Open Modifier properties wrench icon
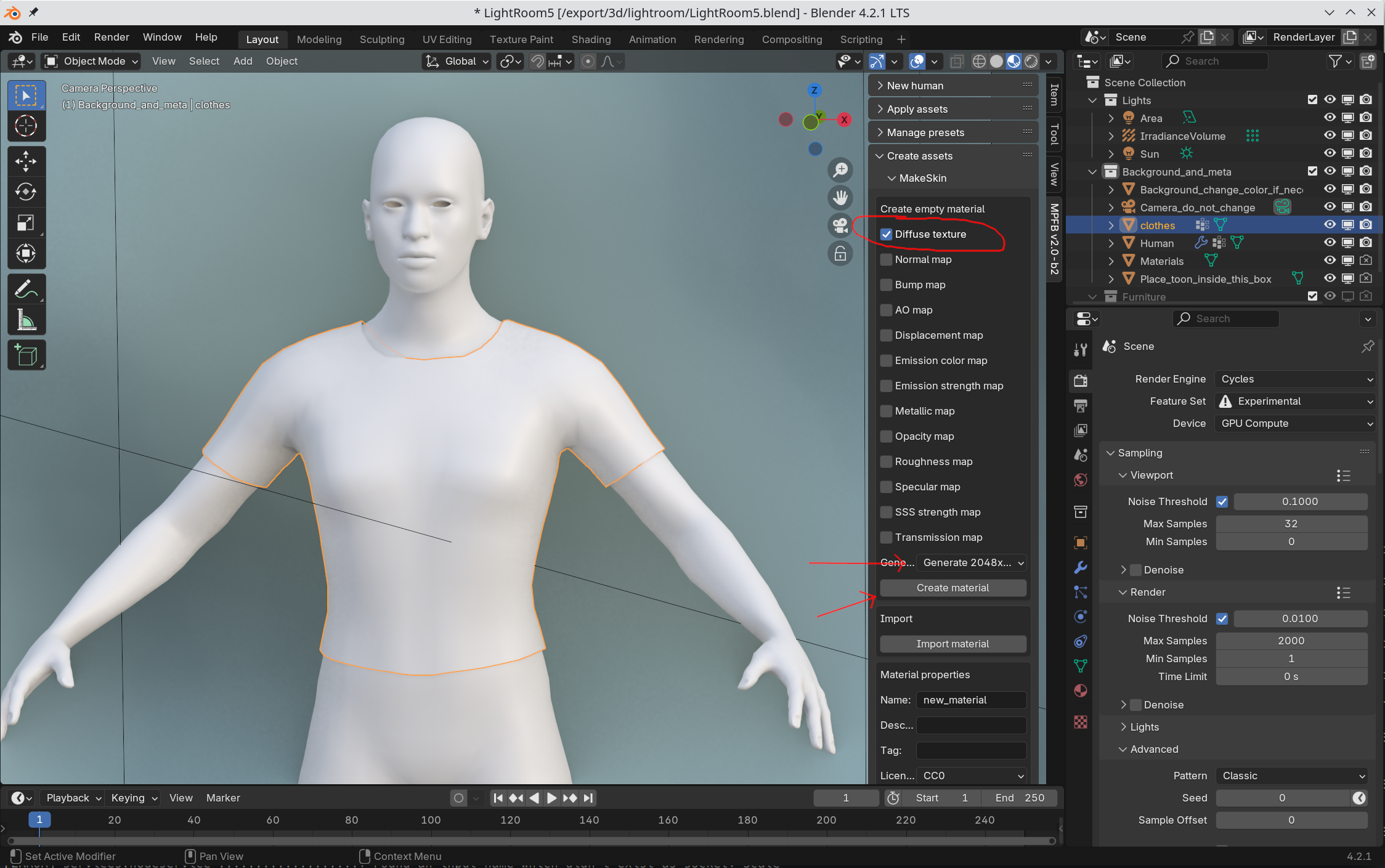 point(1081,567)
